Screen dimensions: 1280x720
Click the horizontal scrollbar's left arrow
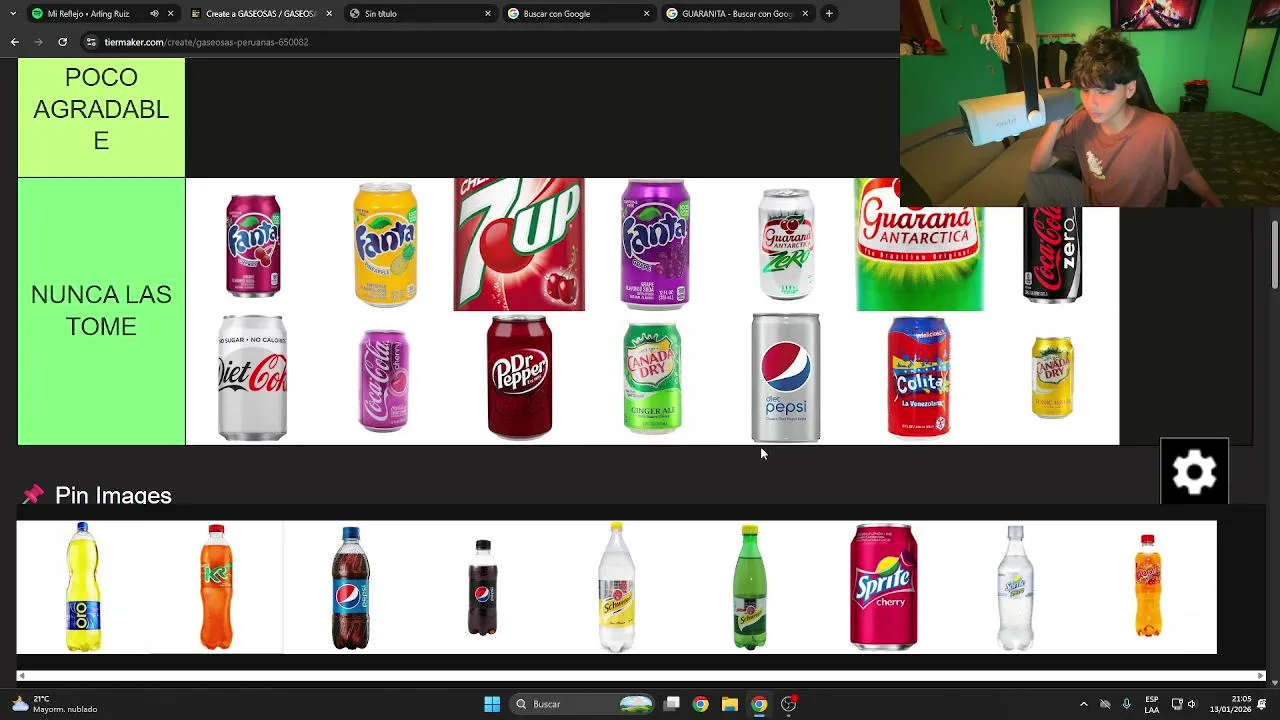coord(21,677)
